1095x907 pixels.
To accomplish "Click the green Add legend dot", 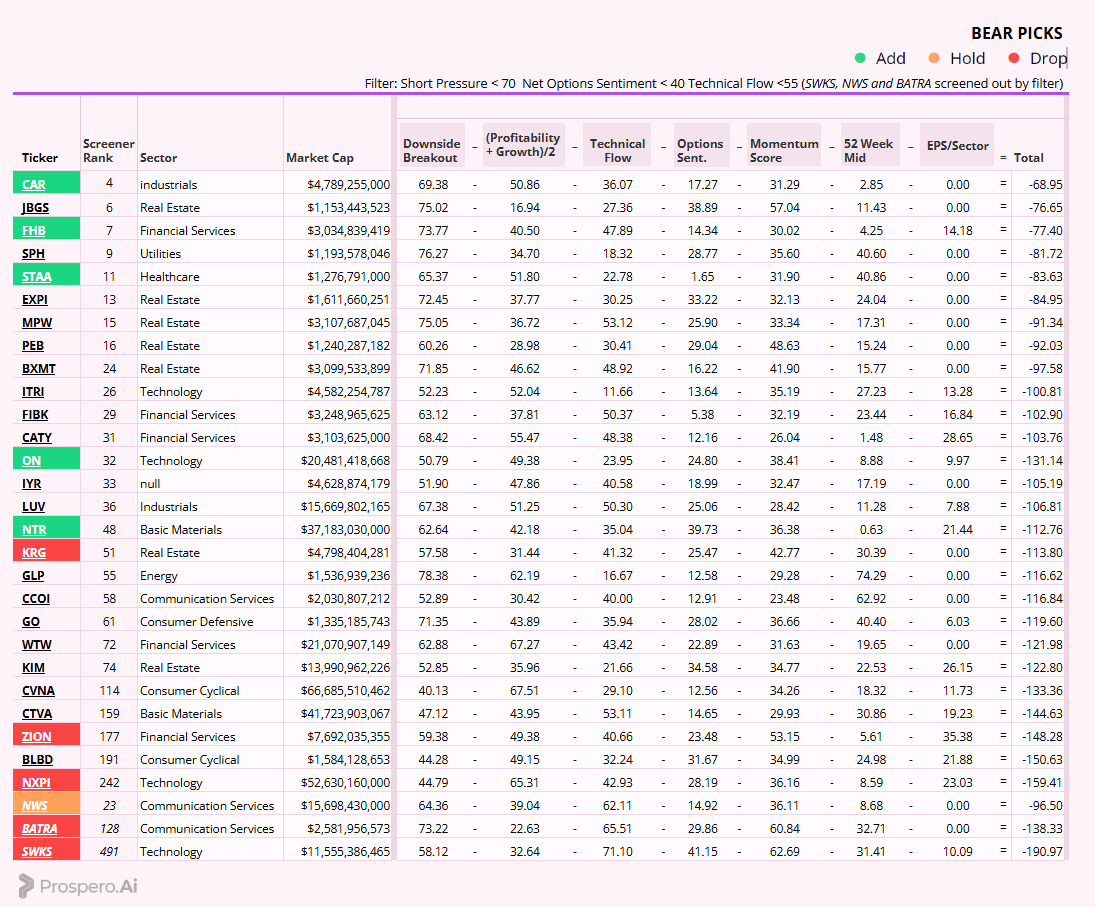I will [860, 58].
